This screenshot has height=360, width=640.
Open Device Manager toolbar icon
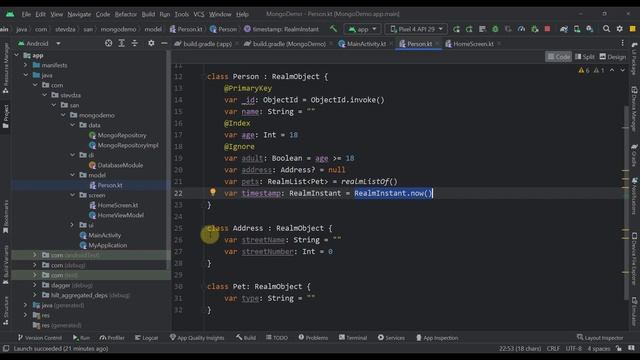click(x=577, y=29)
